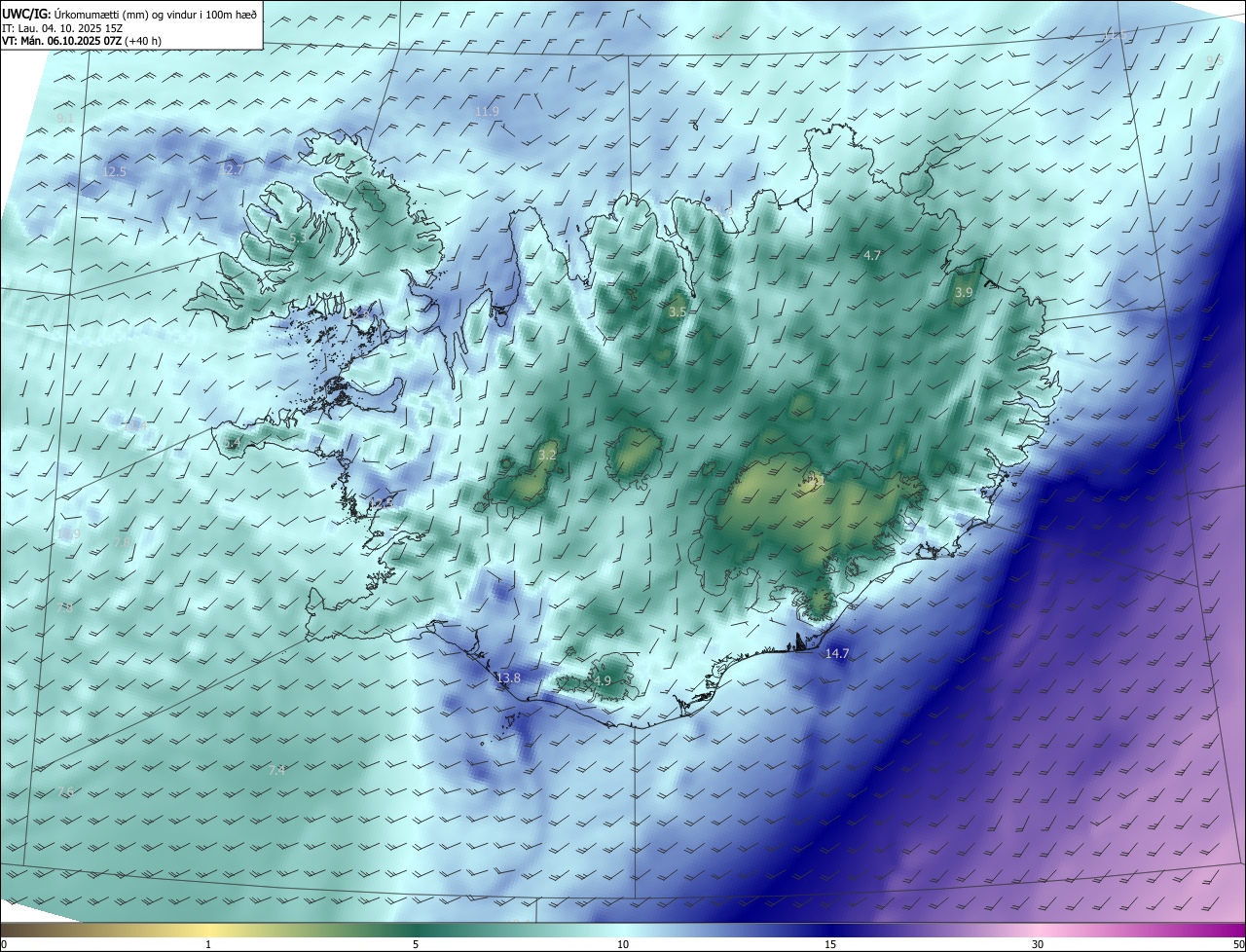Viewport: 1246px width, 952px height.
Task: Select the 11.9 value north of Iceland
Action: 487,111
